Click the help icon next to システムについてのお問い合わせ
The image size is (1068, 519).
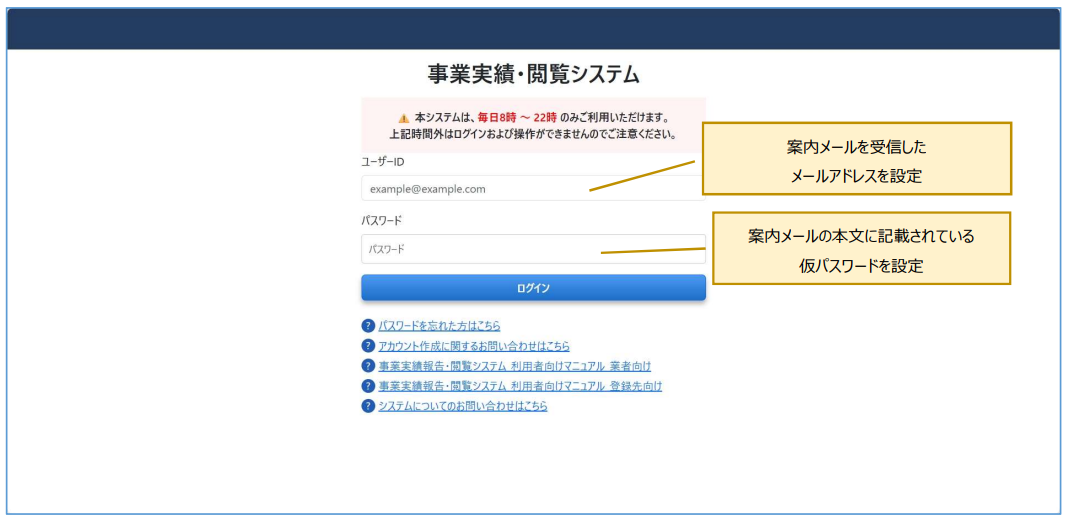coord(368,406)
